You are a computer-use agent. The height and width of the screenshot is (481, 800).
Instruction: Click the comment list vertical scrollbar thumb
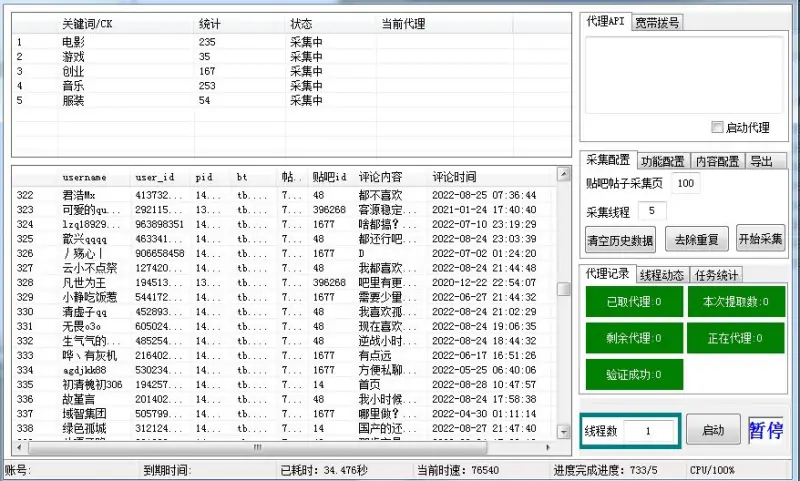pos(564,290)
